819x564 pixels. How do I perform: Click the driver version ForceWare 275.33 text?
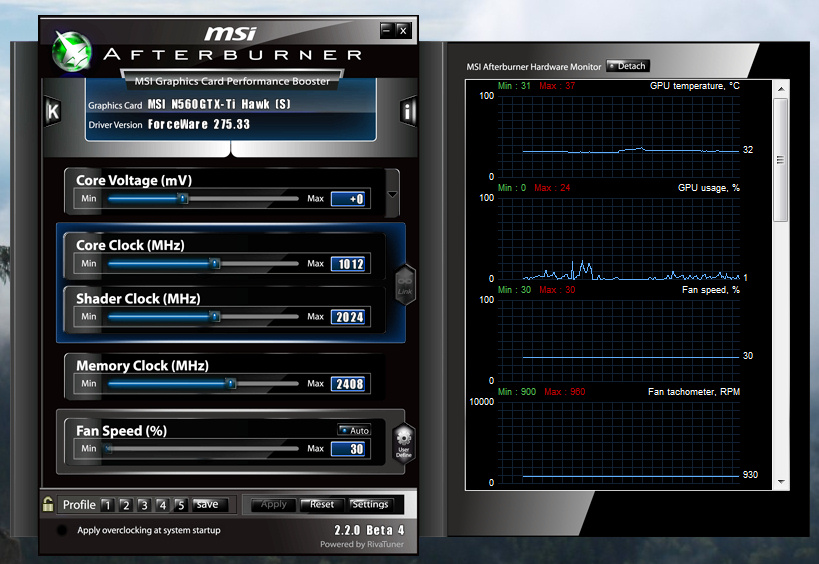[x=198, y=124]
